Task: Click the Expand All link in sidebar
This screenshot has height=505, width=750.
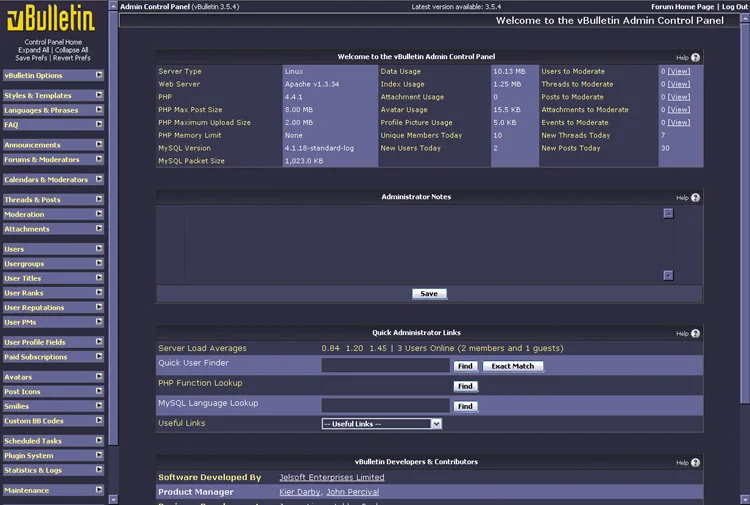Action: pos(34,50)
